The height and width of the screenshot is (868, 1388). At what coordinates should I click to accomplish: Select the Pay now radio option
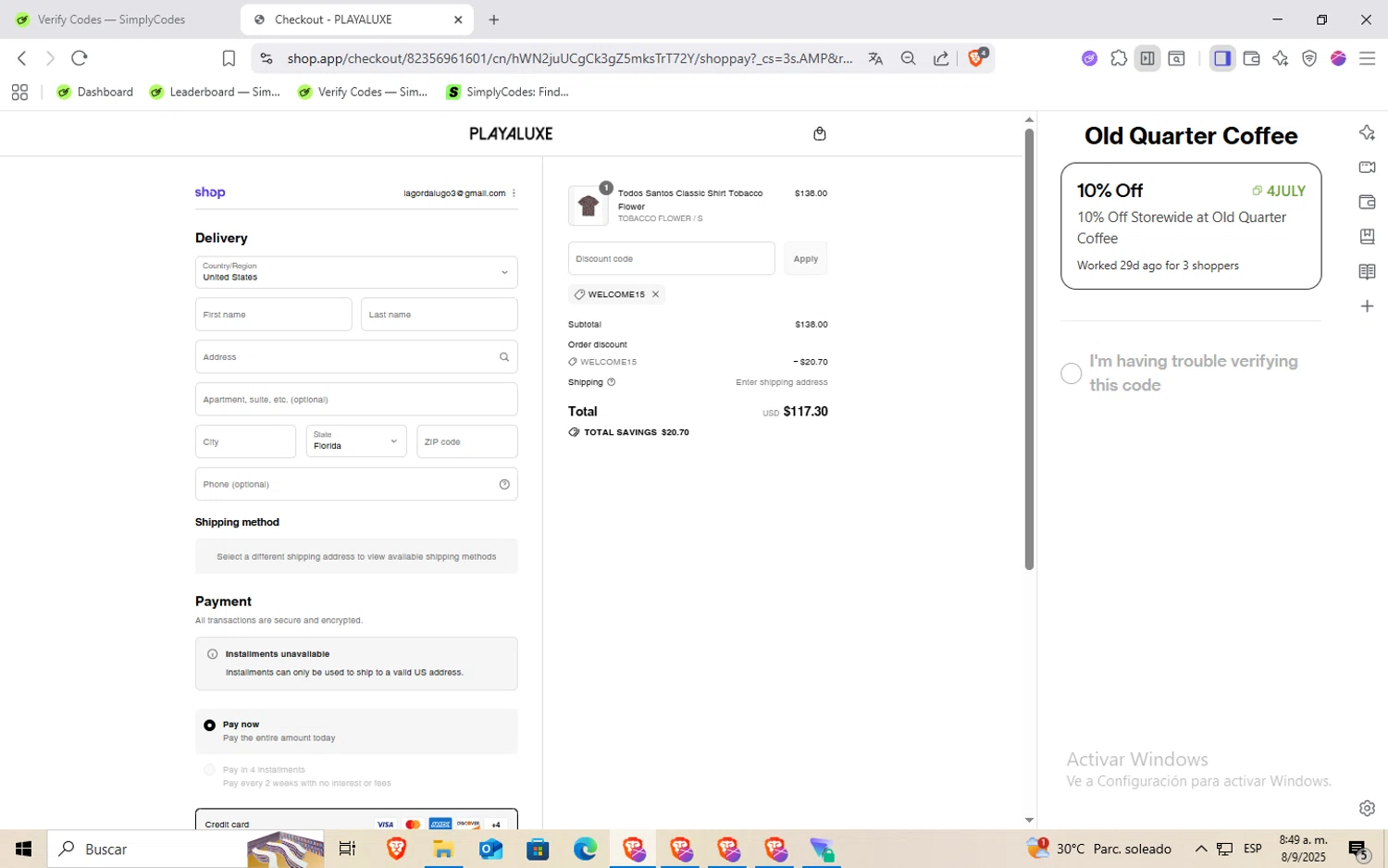click(210, 725)
